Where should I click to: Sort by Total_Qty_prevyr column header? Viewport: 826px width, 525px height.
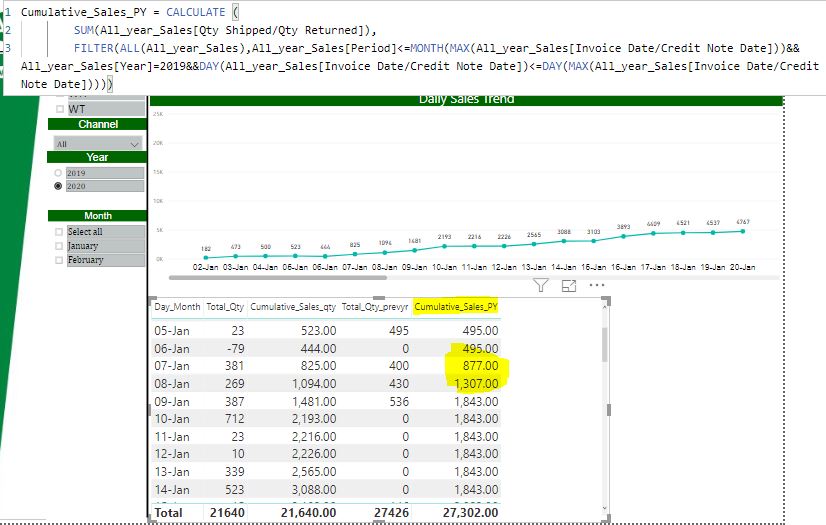375,307
